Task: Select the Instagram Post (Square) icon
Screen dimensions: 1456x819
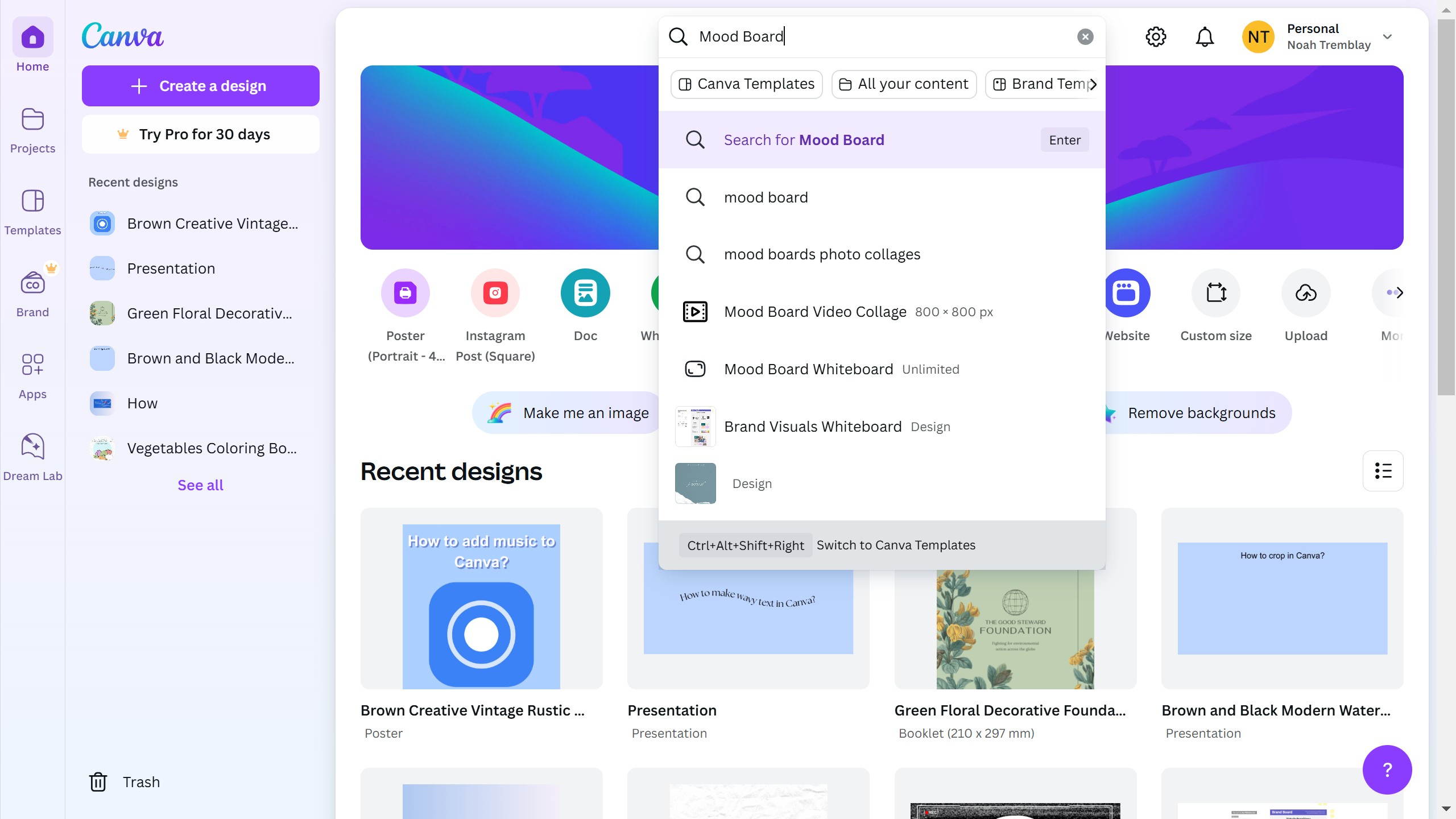Action: [495, 293]
